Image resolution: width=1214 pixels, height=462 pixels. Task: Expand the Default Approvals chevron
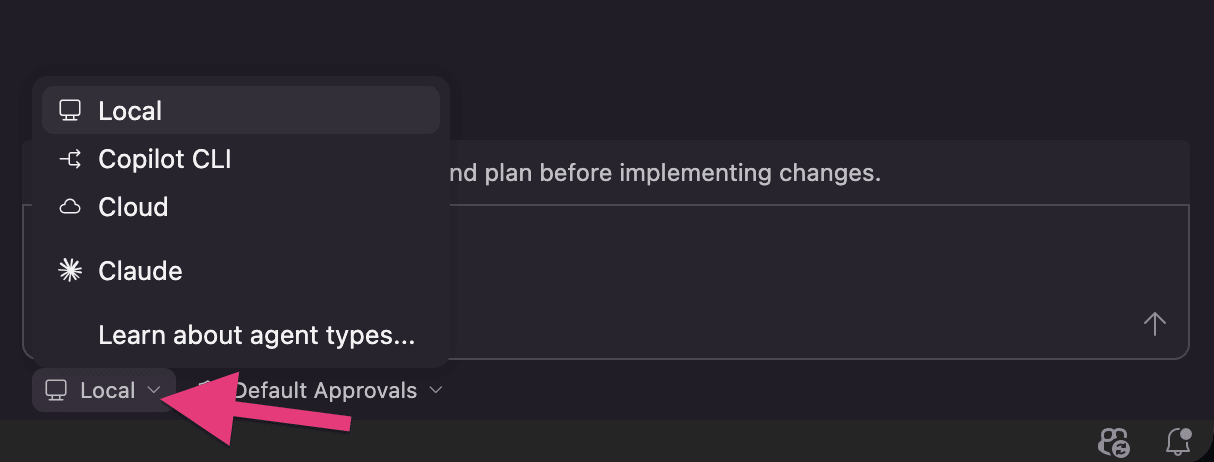(436, 390)
